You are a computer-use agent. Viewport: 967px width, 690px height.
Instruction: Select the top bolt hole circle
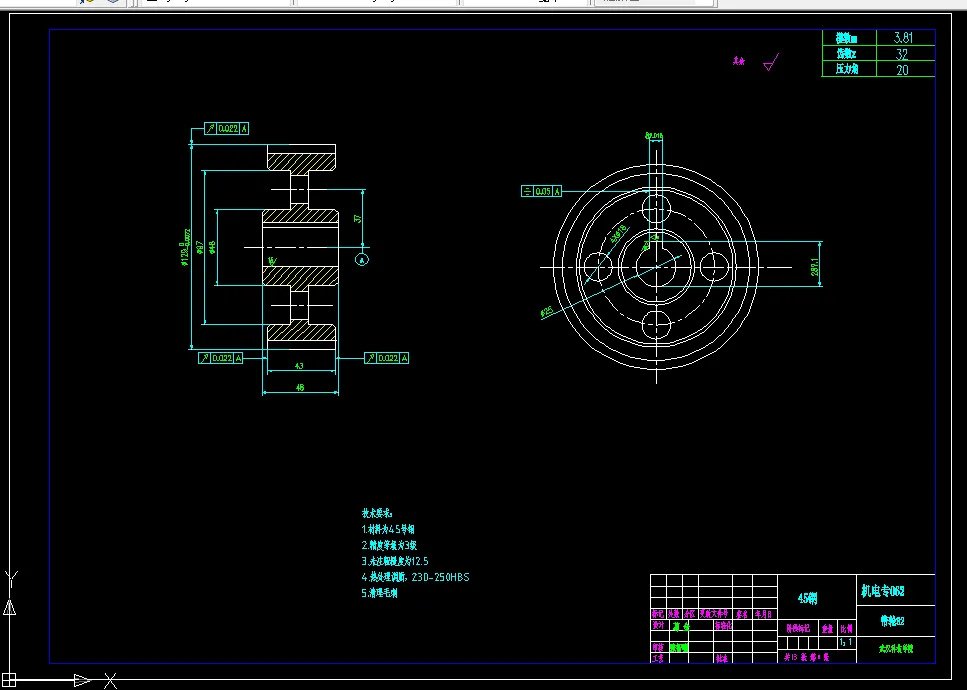click(x=656, y=208)
